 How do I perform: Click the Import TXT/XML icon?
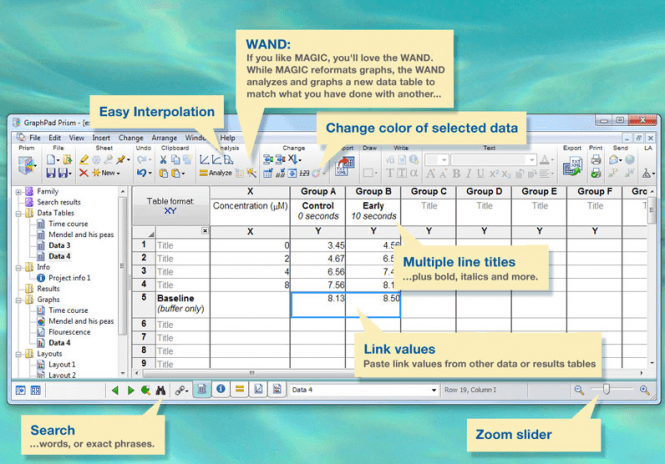345,166
